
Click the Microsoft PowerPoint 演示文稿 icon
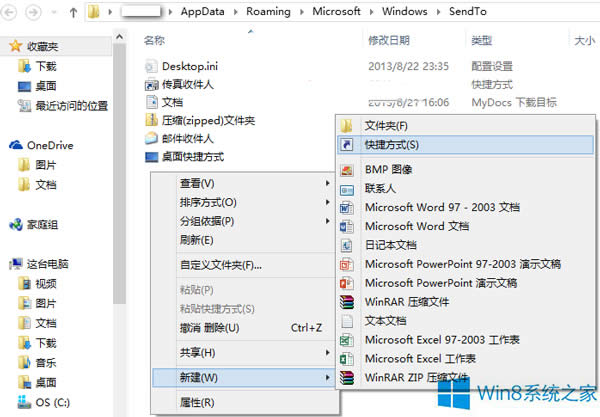pyautogui.click(x=347, y=283)
